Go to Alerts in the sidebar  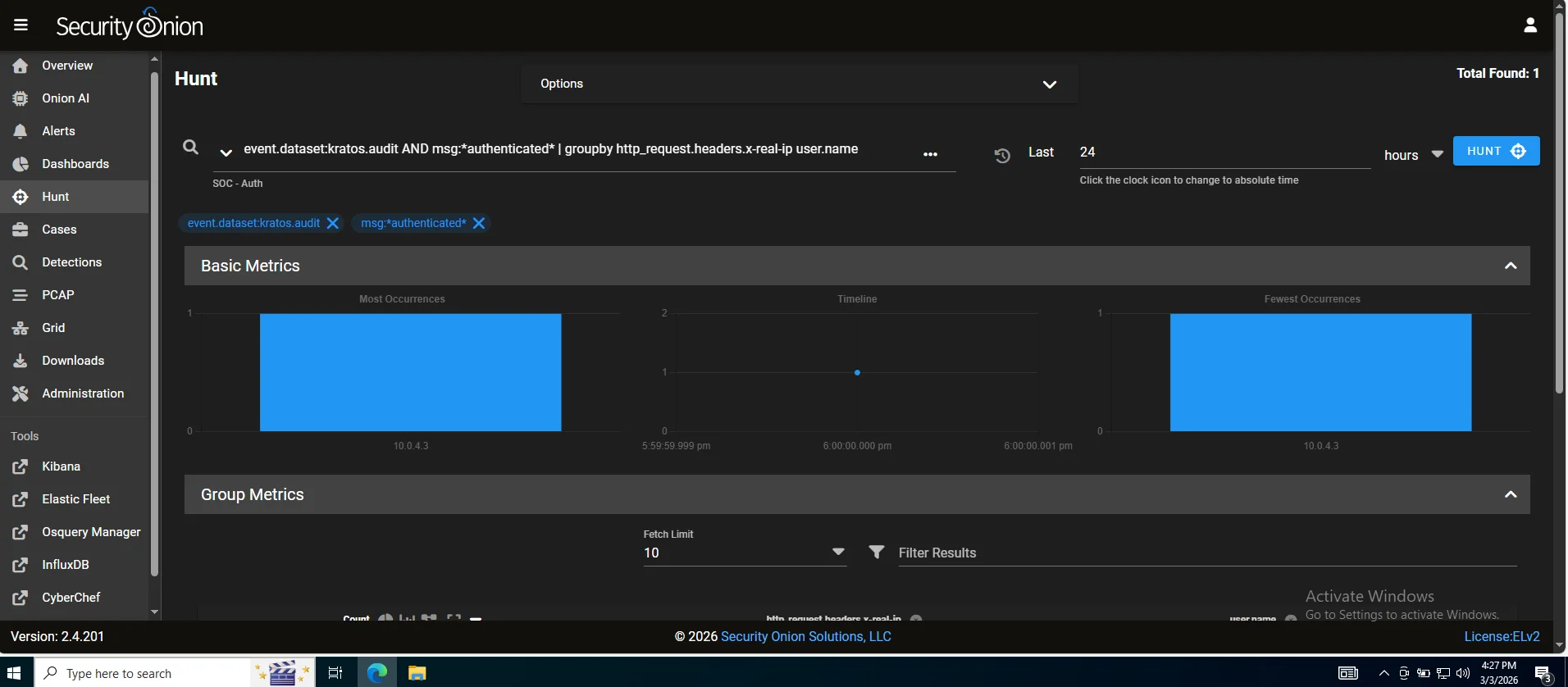click(x=58, y=131)
